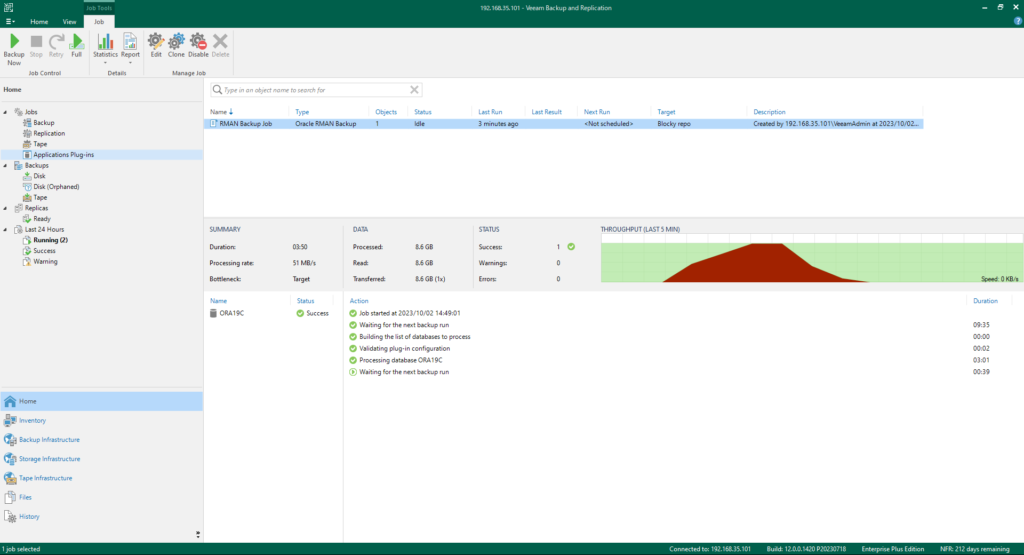Switch to the View ribbon tab
This screenshot has height=555, width=1024.
pyautogui.click(x=69, y=22)
